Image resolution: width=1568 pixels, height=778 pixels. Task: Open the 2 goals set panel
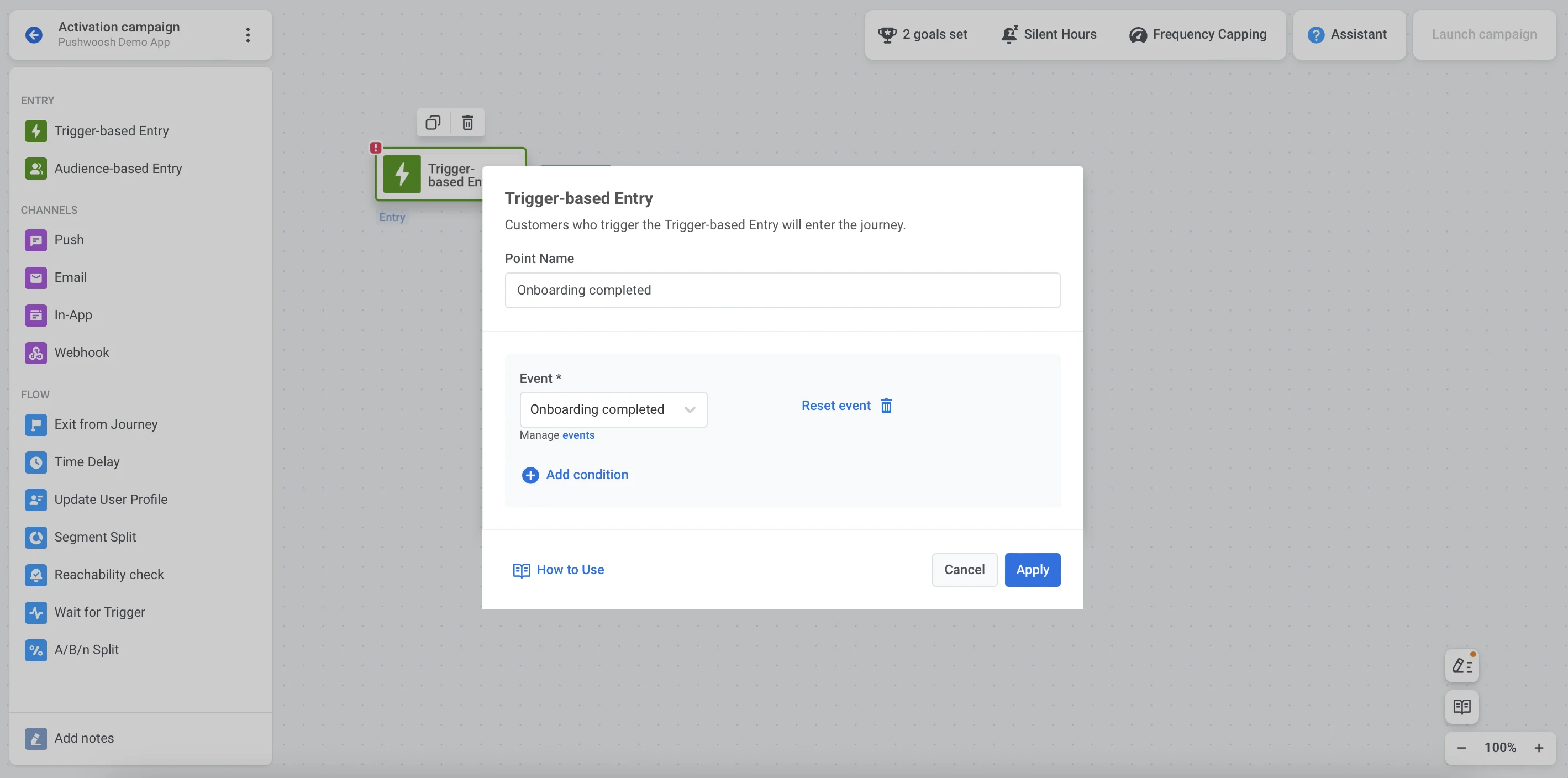(x=922, y=35)
